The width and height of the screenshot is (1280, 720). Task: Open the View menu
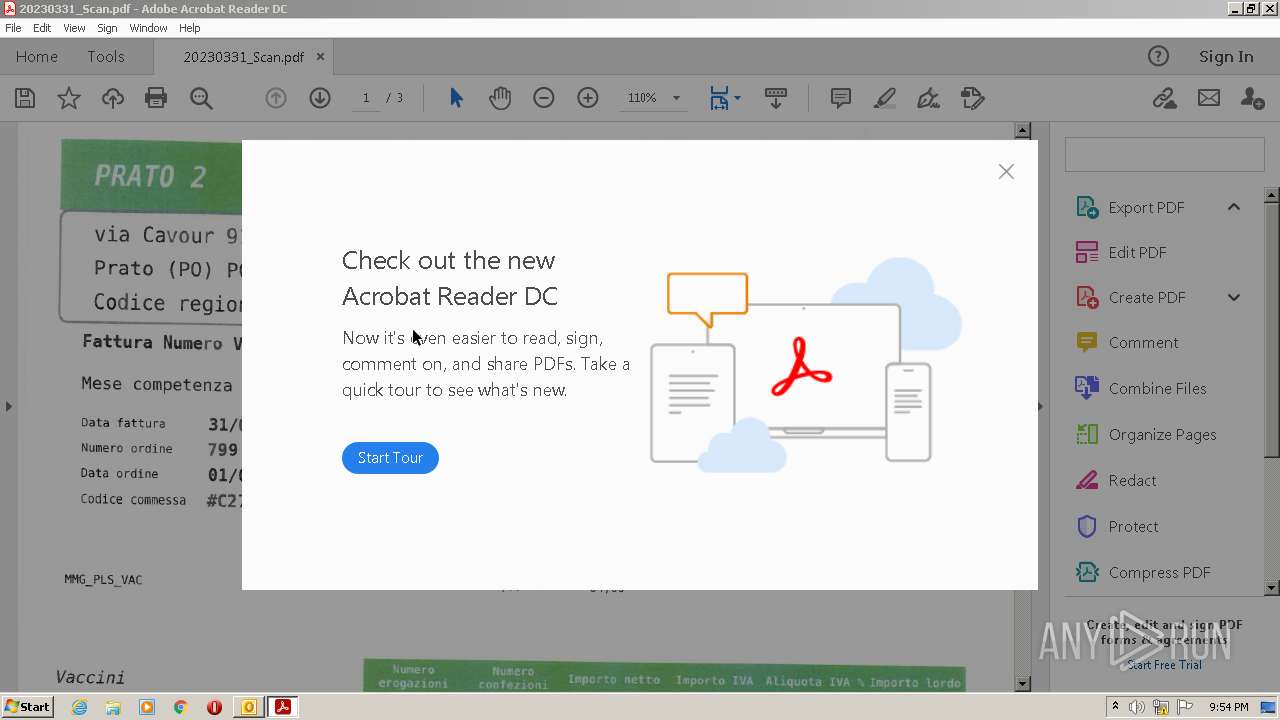pos(74,28)
